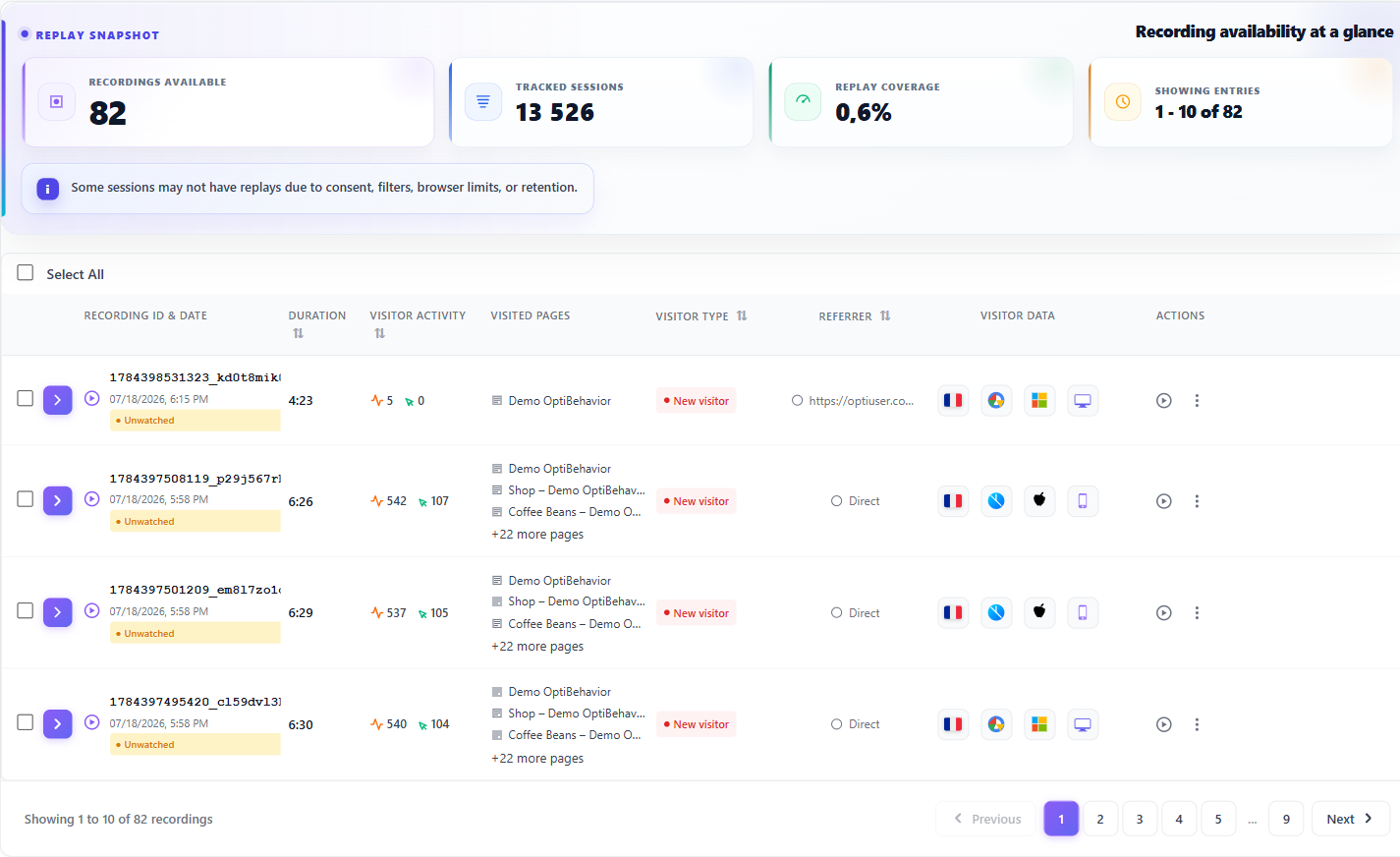Play icon beside date in 6:30 duration recording
Viewport: 1400px width, 857px height.
(x=92, y=722)
